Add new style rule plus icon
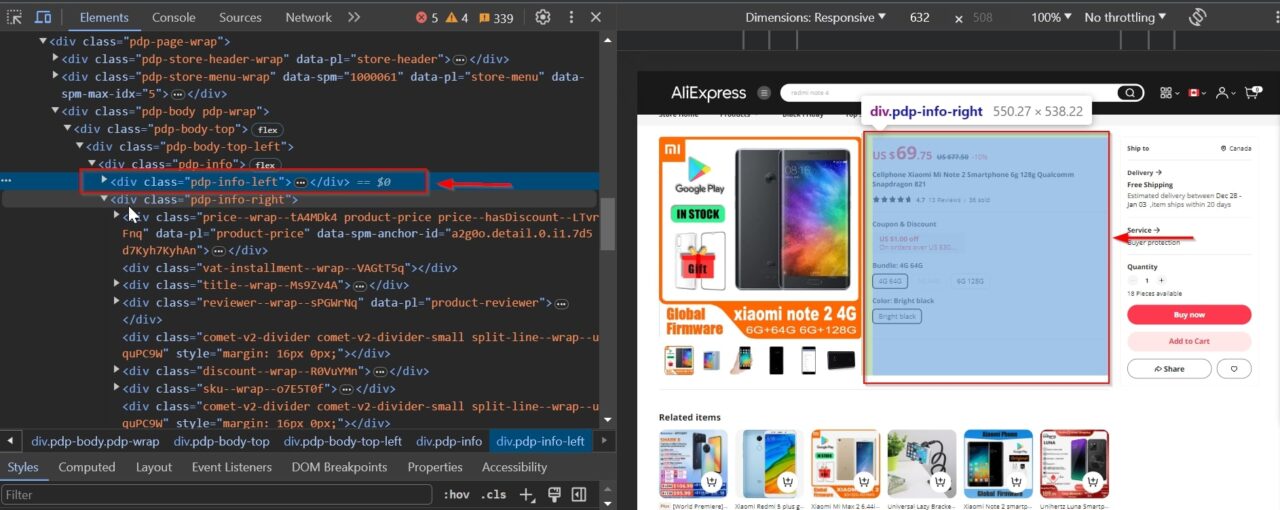The width and height of the screenshot is (1280, 510). coord(527,494)
